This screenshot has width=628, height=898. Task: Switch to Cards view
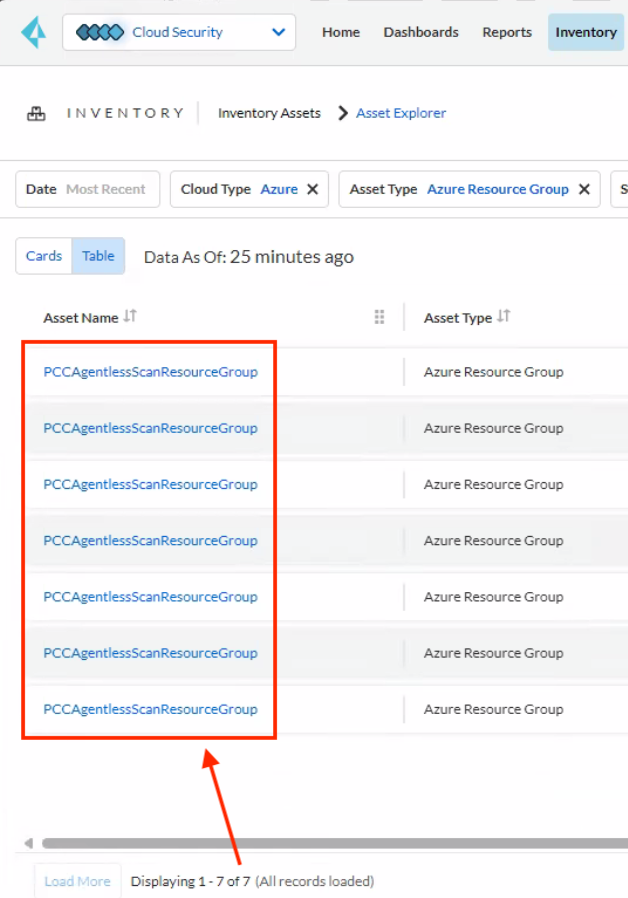(x=44, y=256)
